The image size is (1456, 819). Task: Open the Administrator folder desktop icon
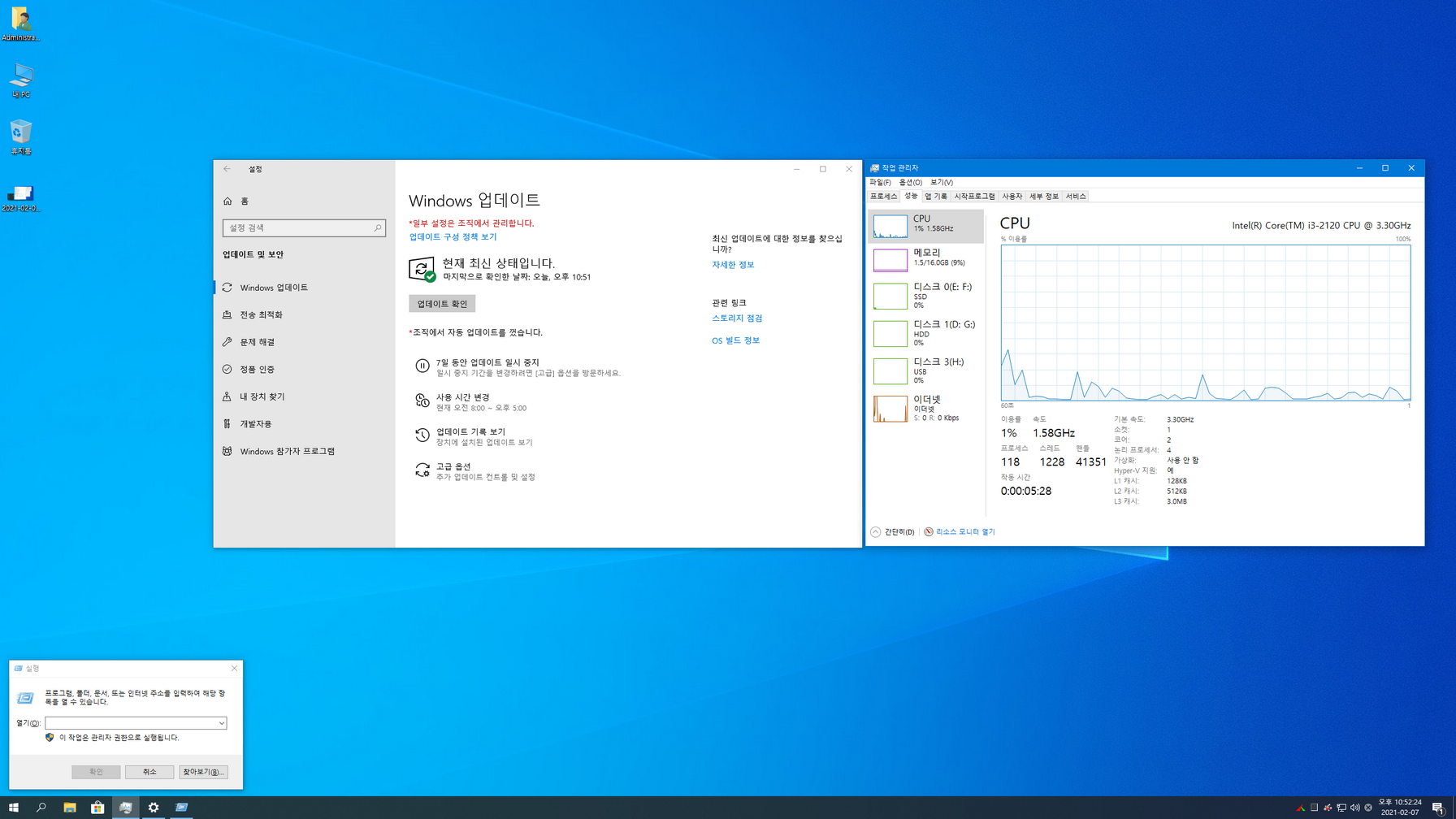tap(21, 24)
